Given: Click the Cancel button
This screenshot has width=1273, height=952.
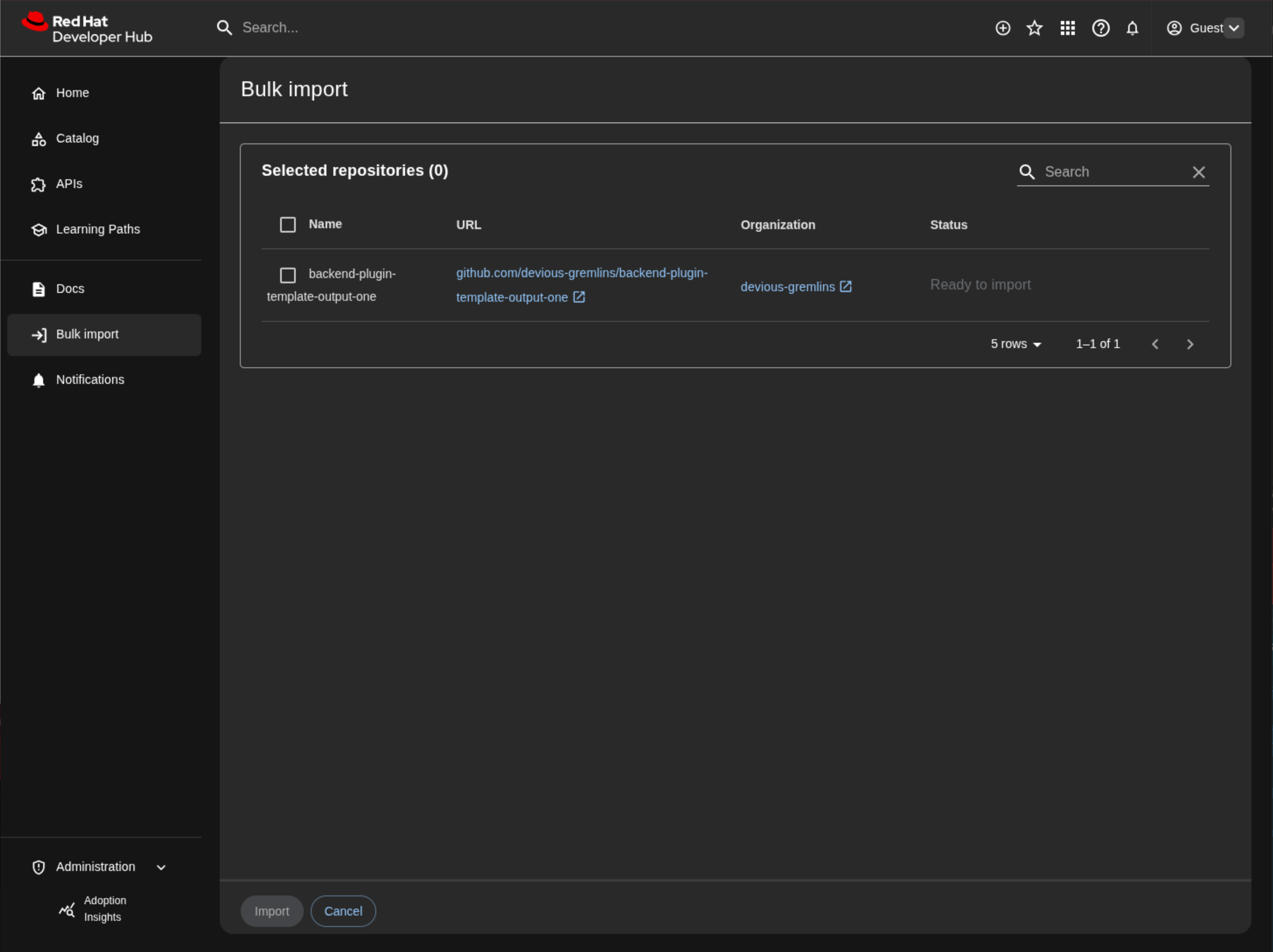Looking at the screenshot, I should click(343, 911).
